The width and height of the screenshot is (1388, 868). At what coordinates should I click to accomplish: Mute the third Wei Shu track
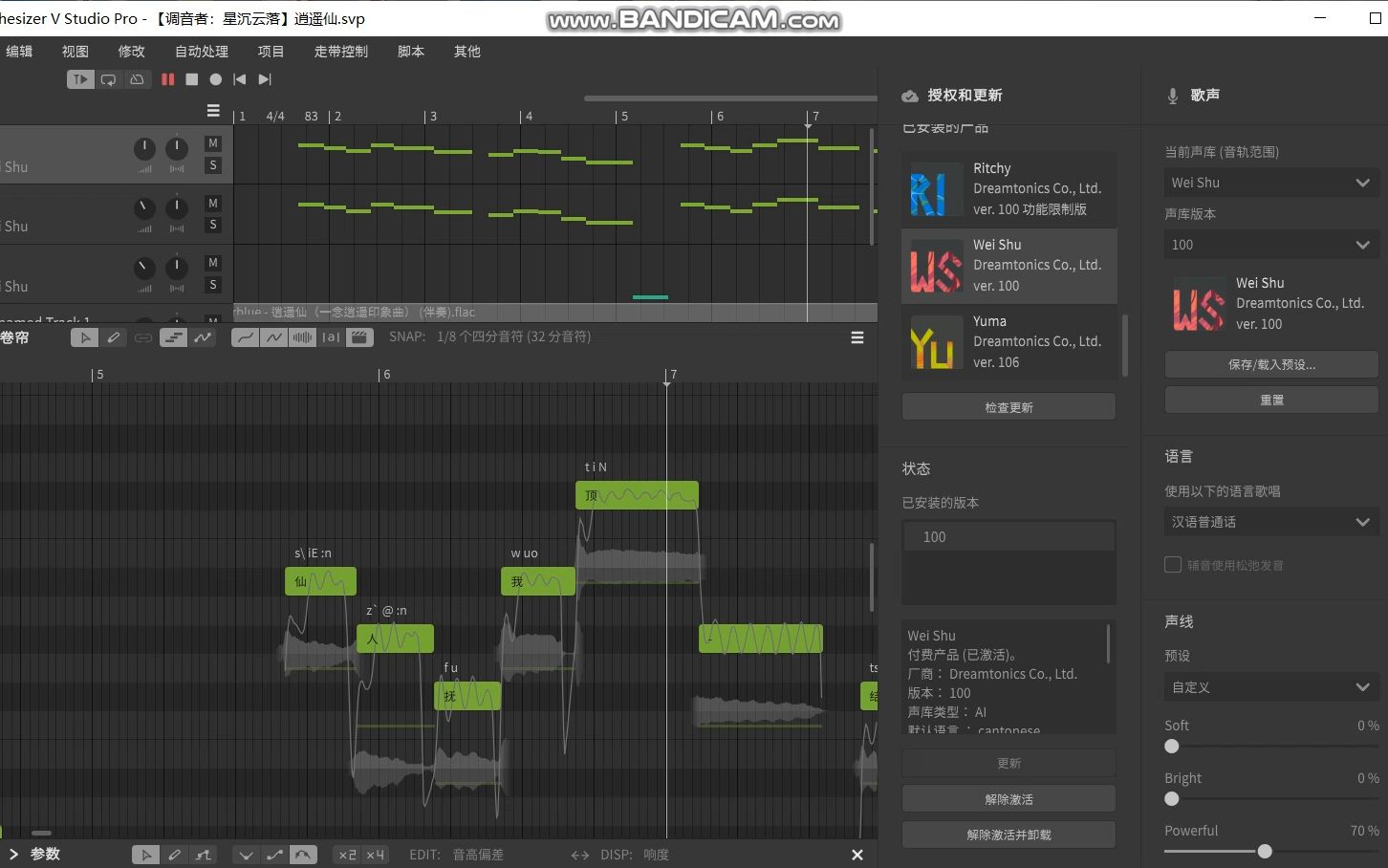pyautogui.click(x=213, y=263)
